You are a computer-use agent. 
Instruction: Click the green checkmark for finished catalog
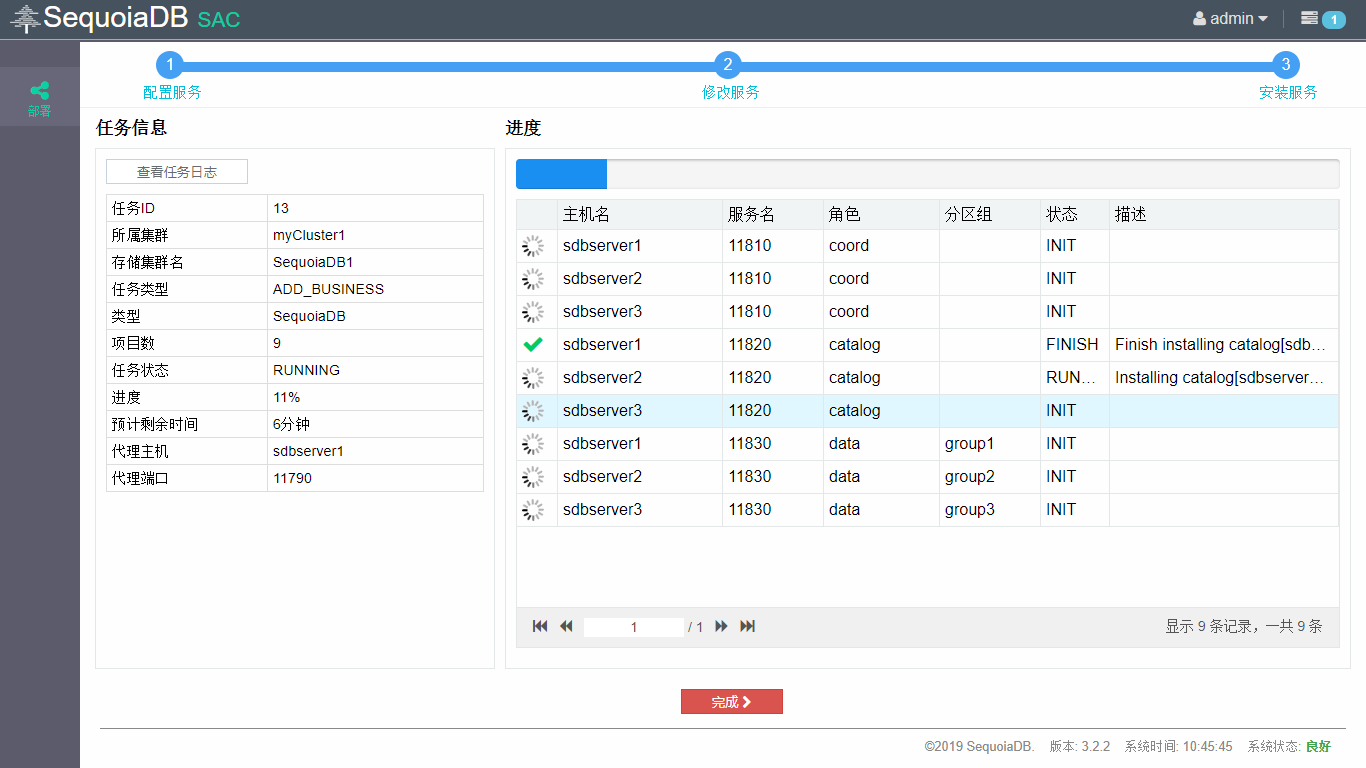[x=534, y=344]
